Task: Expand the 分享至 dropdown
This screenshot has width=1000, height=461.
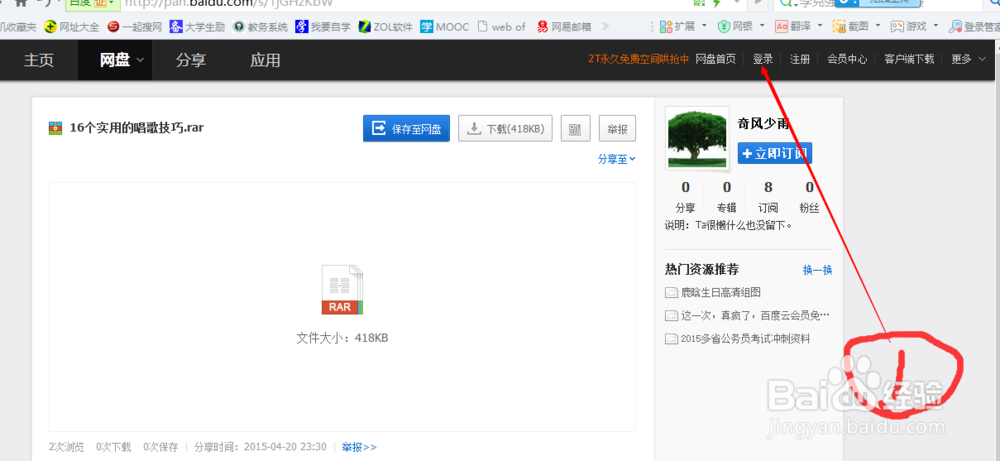Action: pyautogui.click(x=617, y=160)
